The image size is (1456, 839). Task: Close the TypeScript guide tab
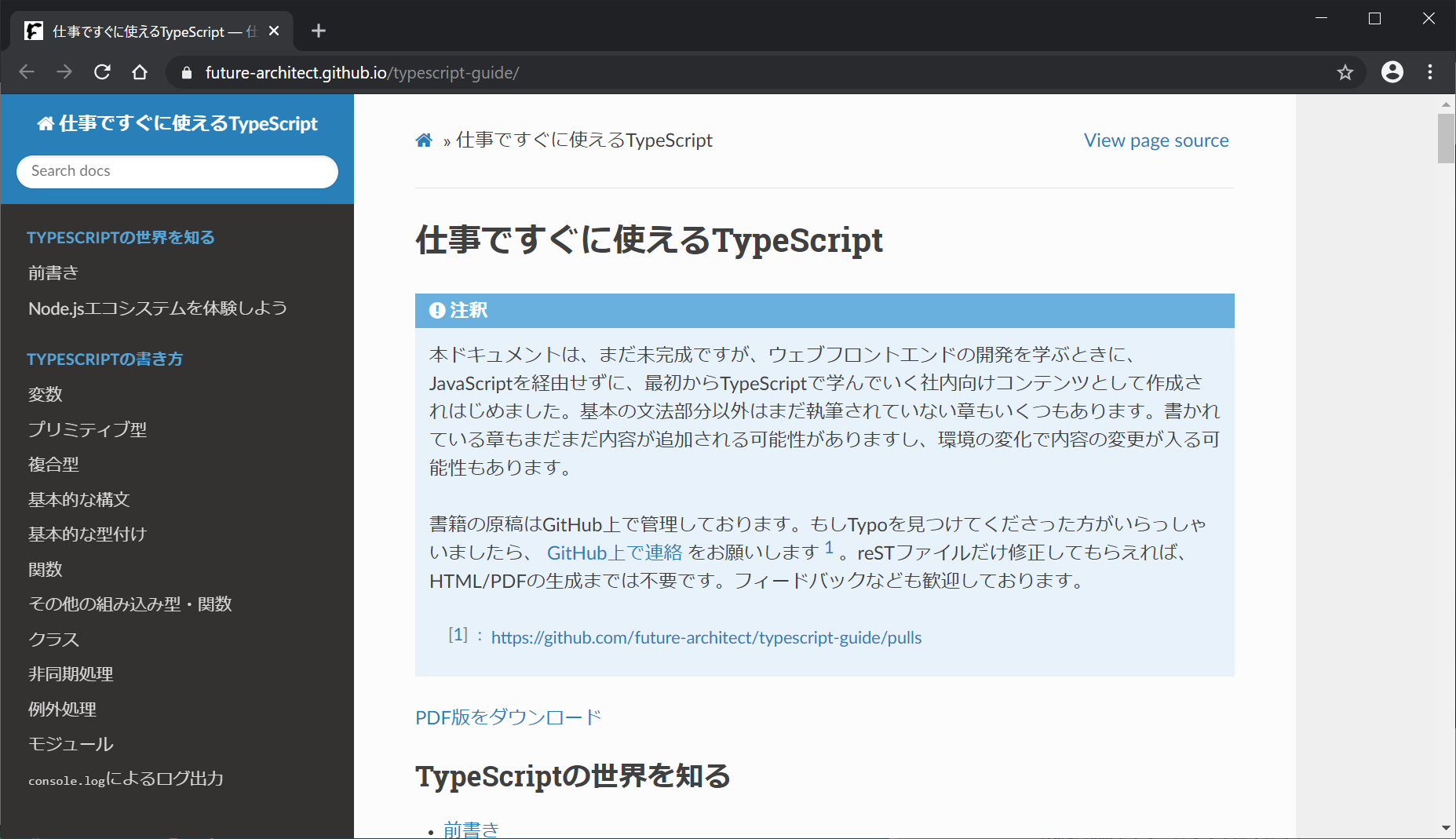(274, 31)
